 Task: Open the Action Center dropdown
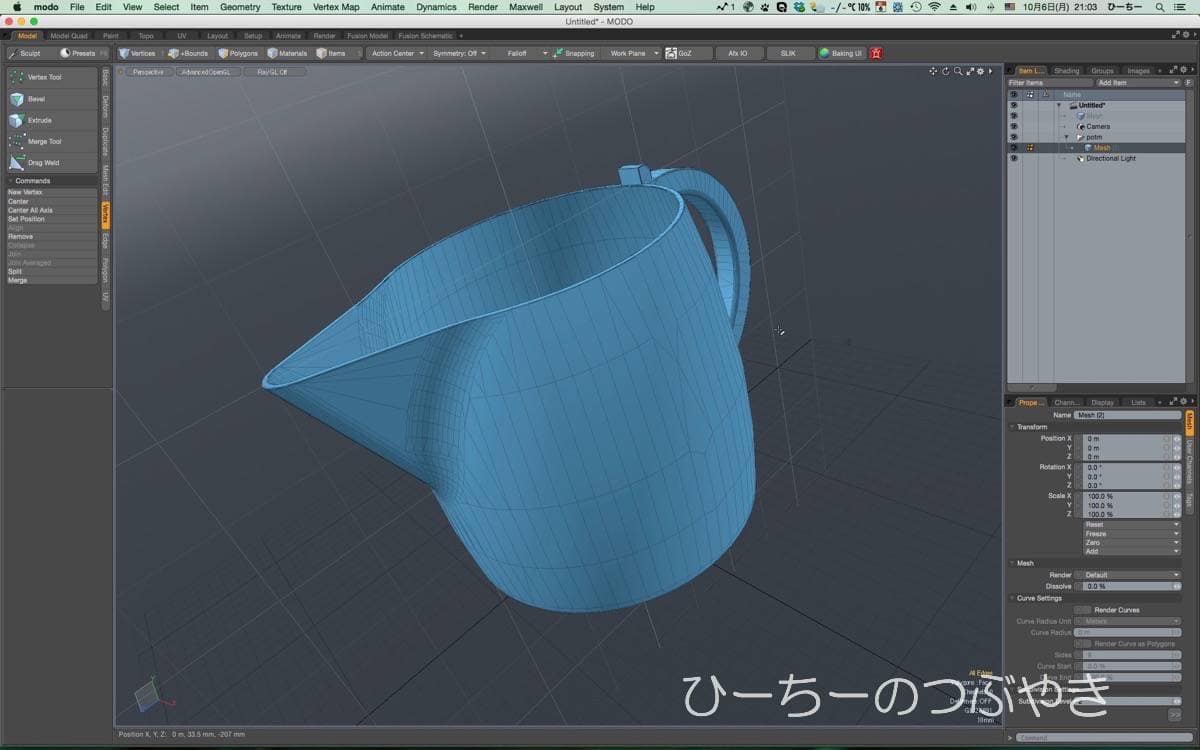pyautogui.click(x=397, y=53)
